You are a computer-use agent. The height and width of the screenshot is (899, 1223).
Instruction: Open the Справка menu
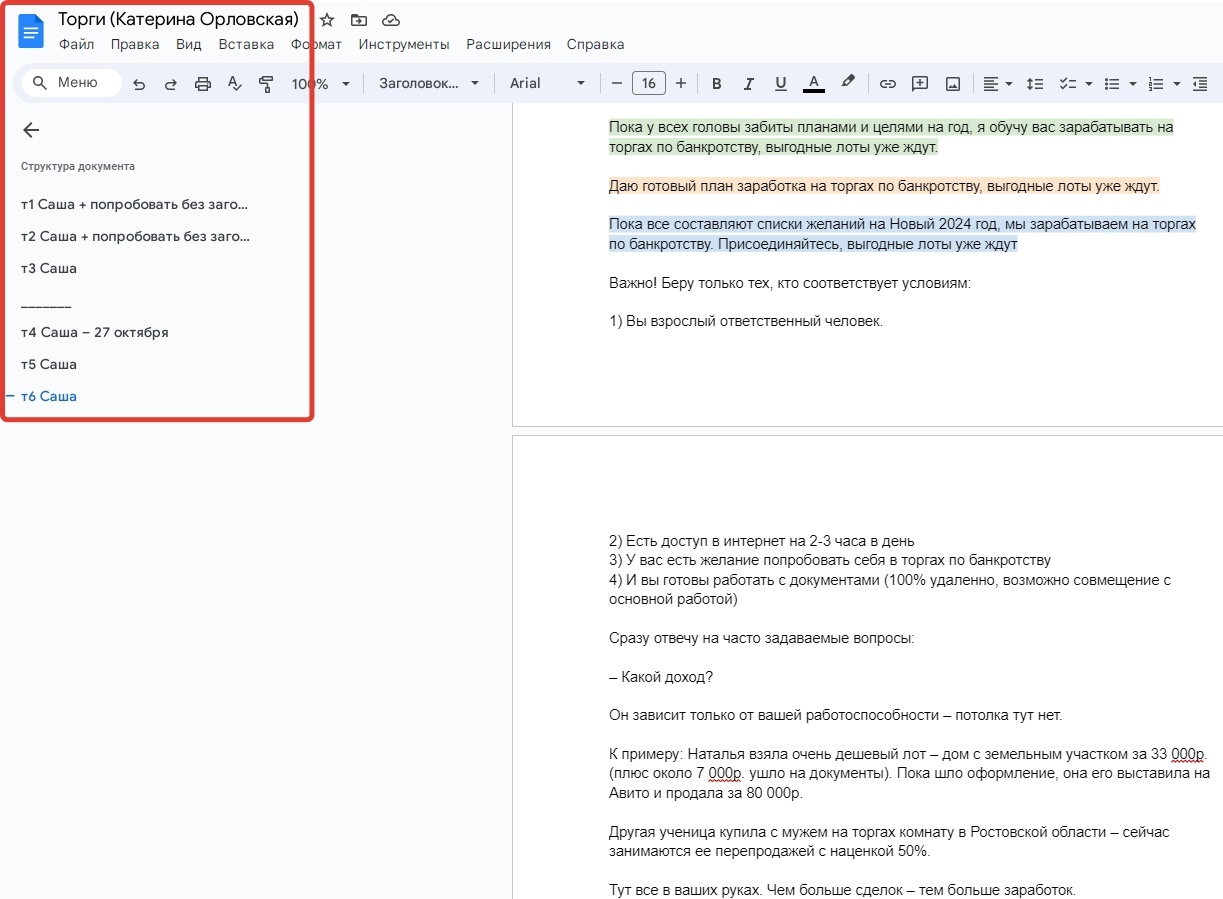pyautogui.click(x=595, y=44)
